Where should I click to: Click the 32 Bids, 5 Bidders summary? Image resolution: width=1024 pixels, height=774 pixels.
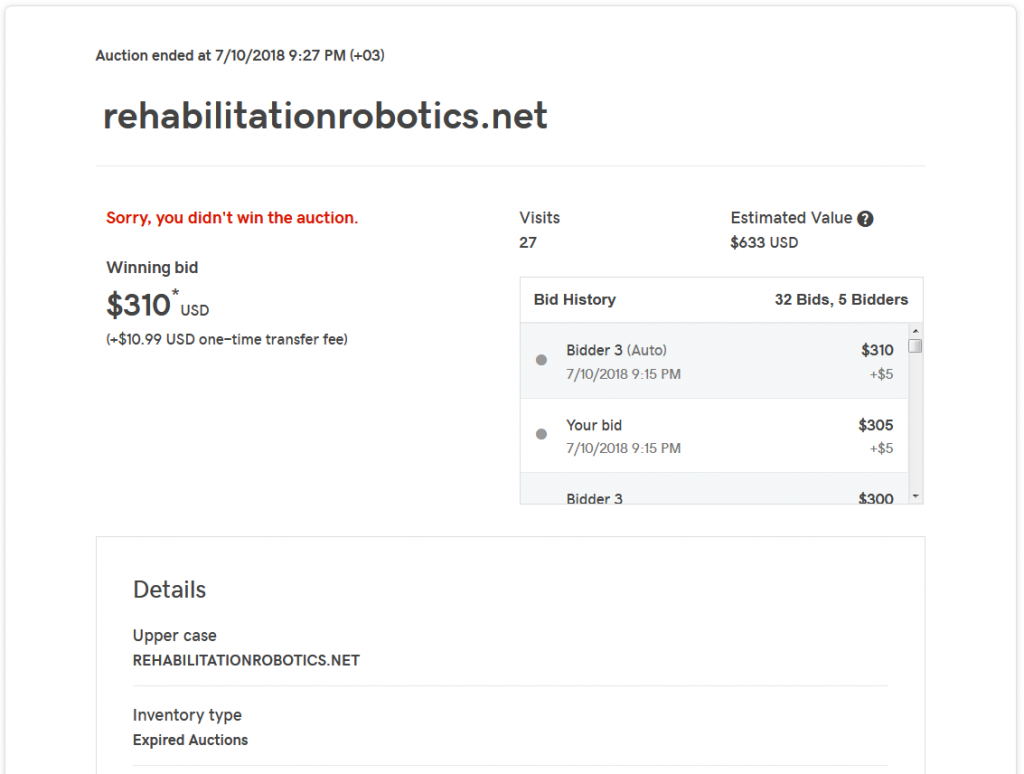pyautogui.click(x=841, y=300)
